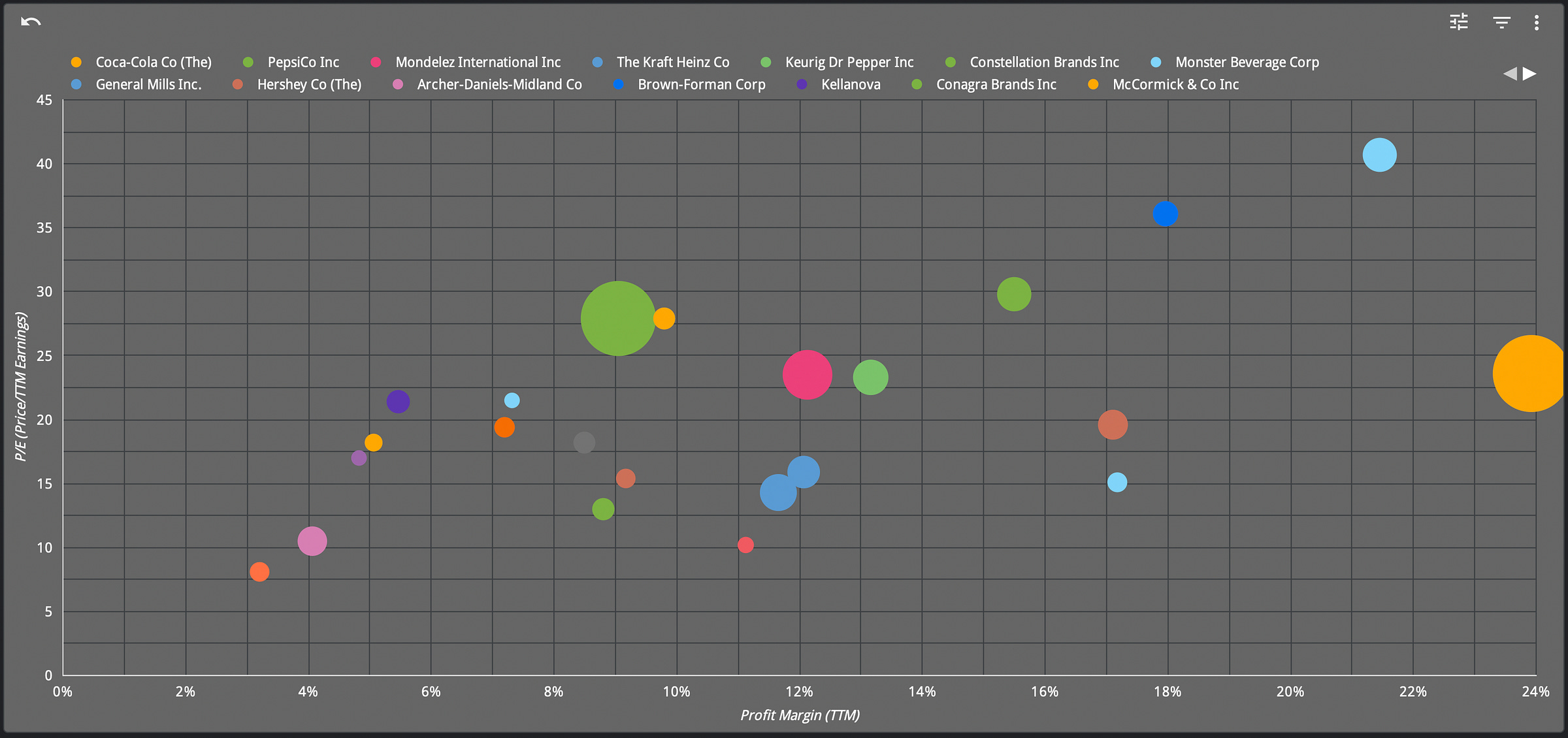
Task: Click the large orange bubble at right edge
Action: (1529, 374)
